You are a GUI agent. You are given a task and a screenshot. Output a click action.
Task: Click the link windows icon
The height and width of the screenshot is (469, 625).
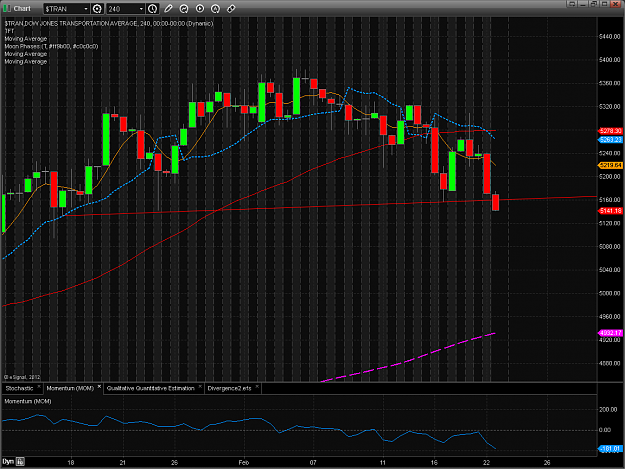click(231, 9)
